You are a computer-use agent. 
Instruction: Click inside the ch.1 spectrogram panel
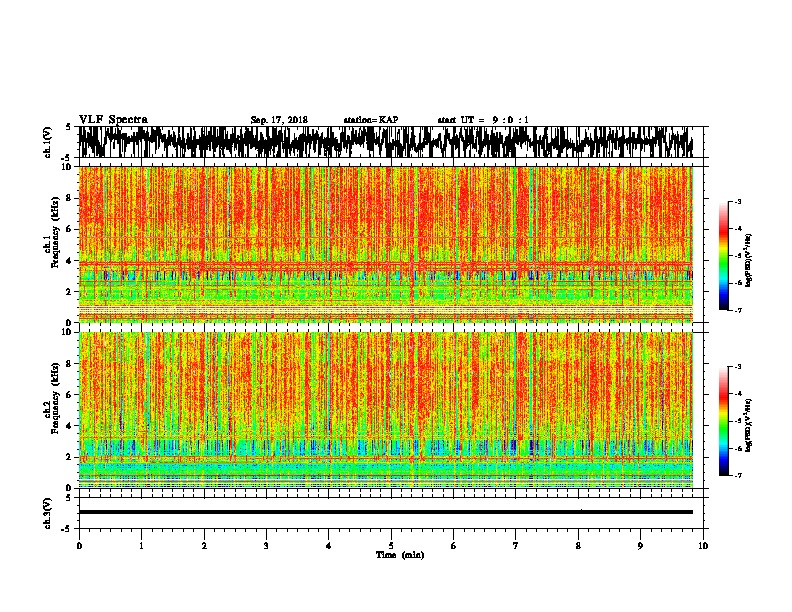pyautogui.click(x=385, y=244)
